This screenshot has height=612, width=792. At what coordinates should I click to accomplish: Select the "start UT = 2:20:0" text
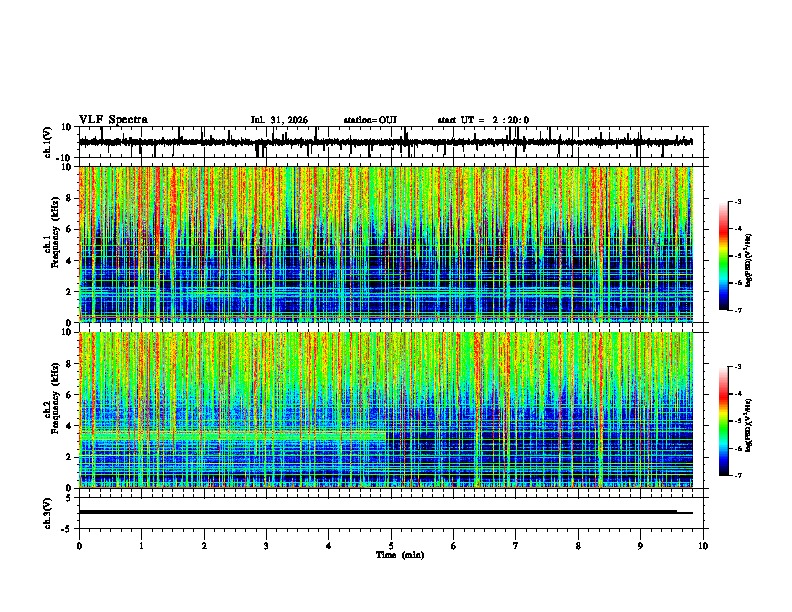483,120
